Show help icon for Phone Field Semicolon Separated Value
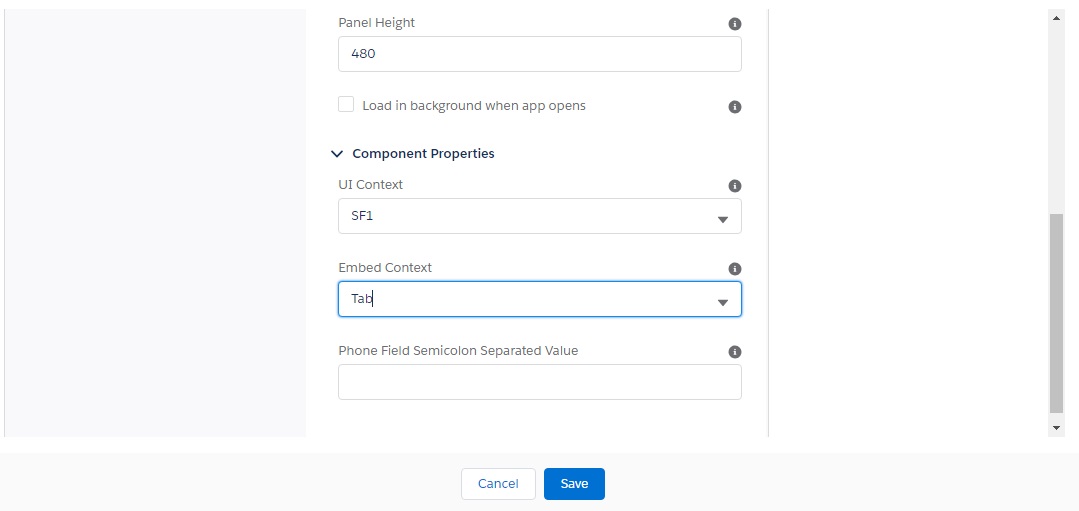Viewport: 1079px width, 511px height. coord(734,352)
